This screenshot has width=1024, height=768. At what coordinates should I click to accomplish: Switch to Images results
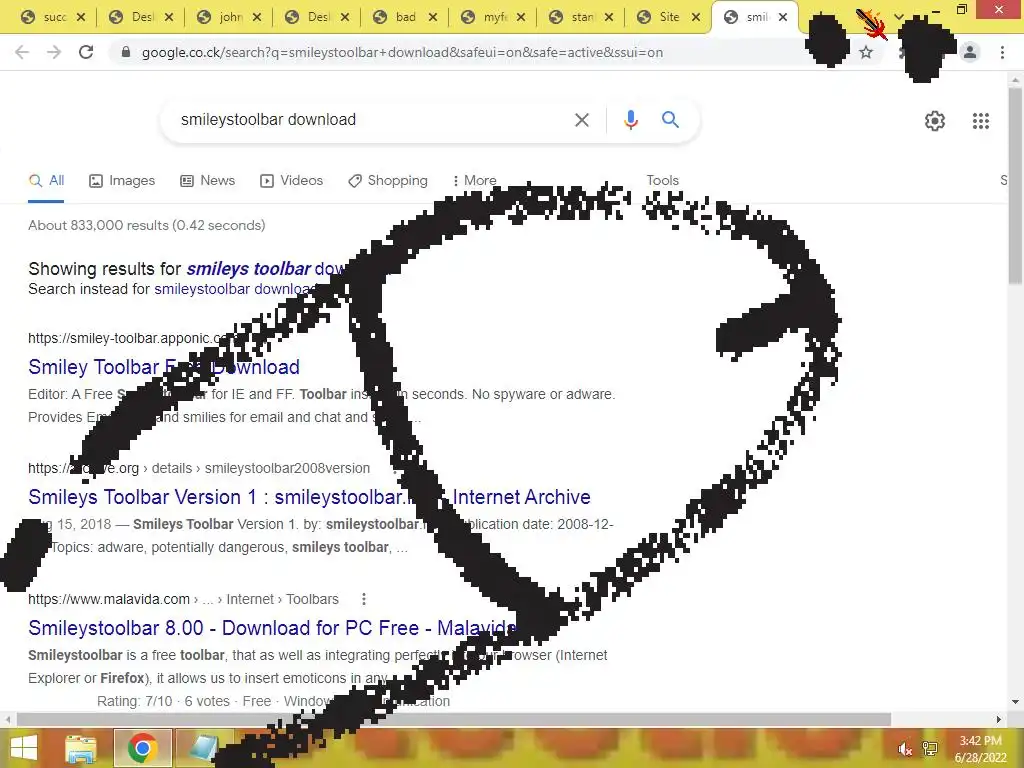(x=122, y=181)
